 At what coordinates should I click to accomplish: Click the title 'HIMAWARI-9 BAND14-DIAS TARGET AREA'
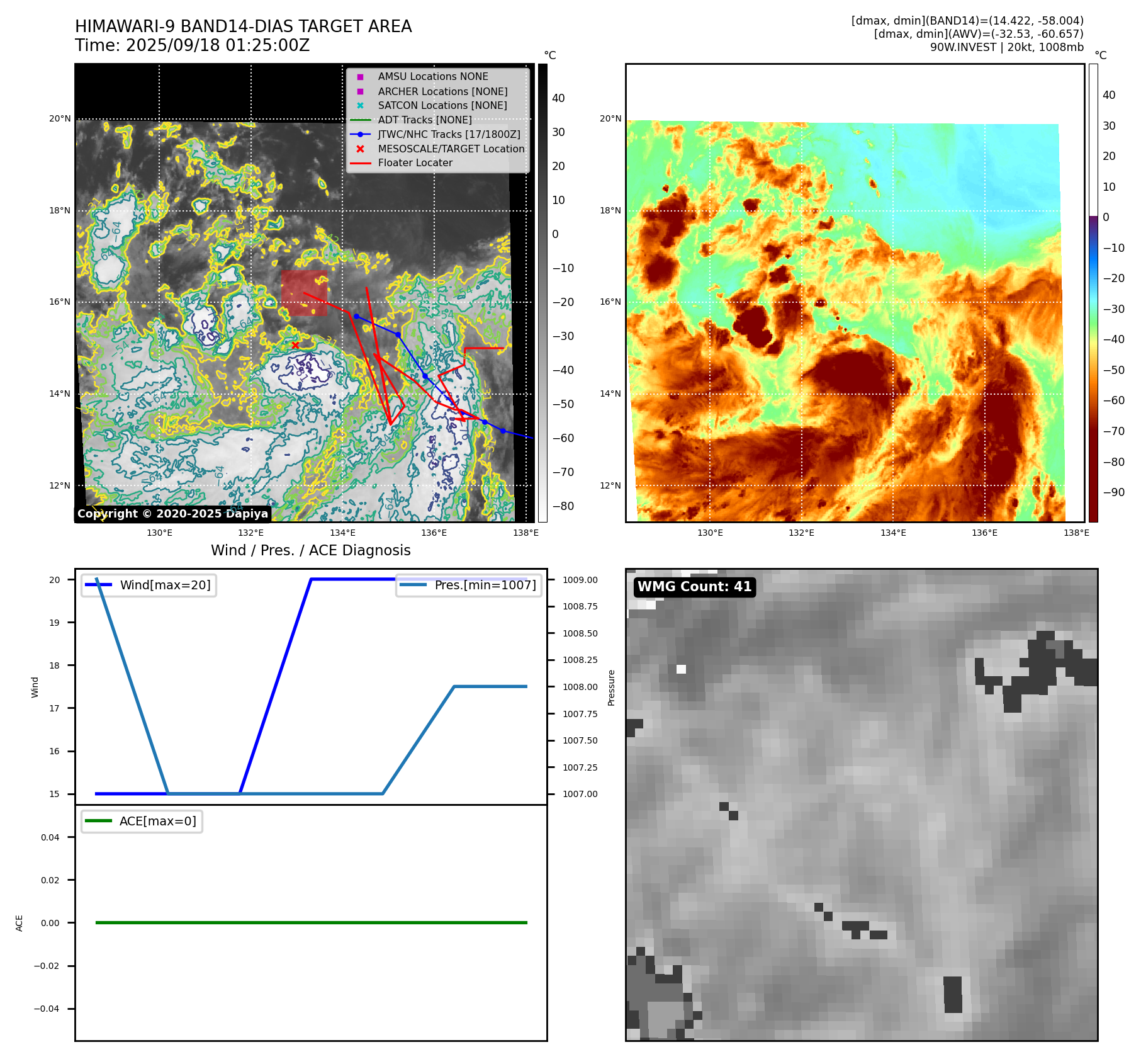[x=243, y=26]
